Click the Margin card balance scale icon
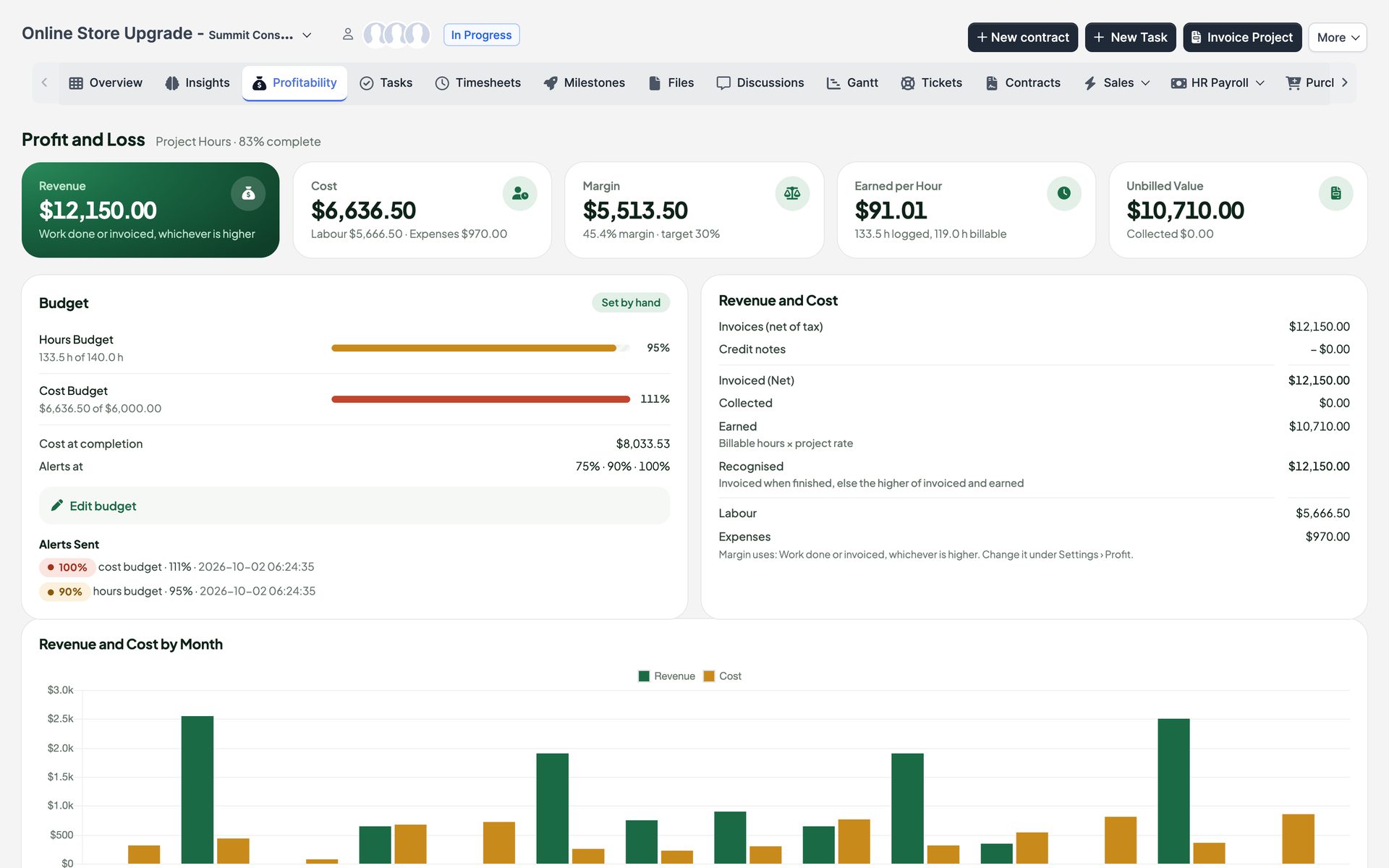This screenshot has width=1389, height=868. coord(792,194)
